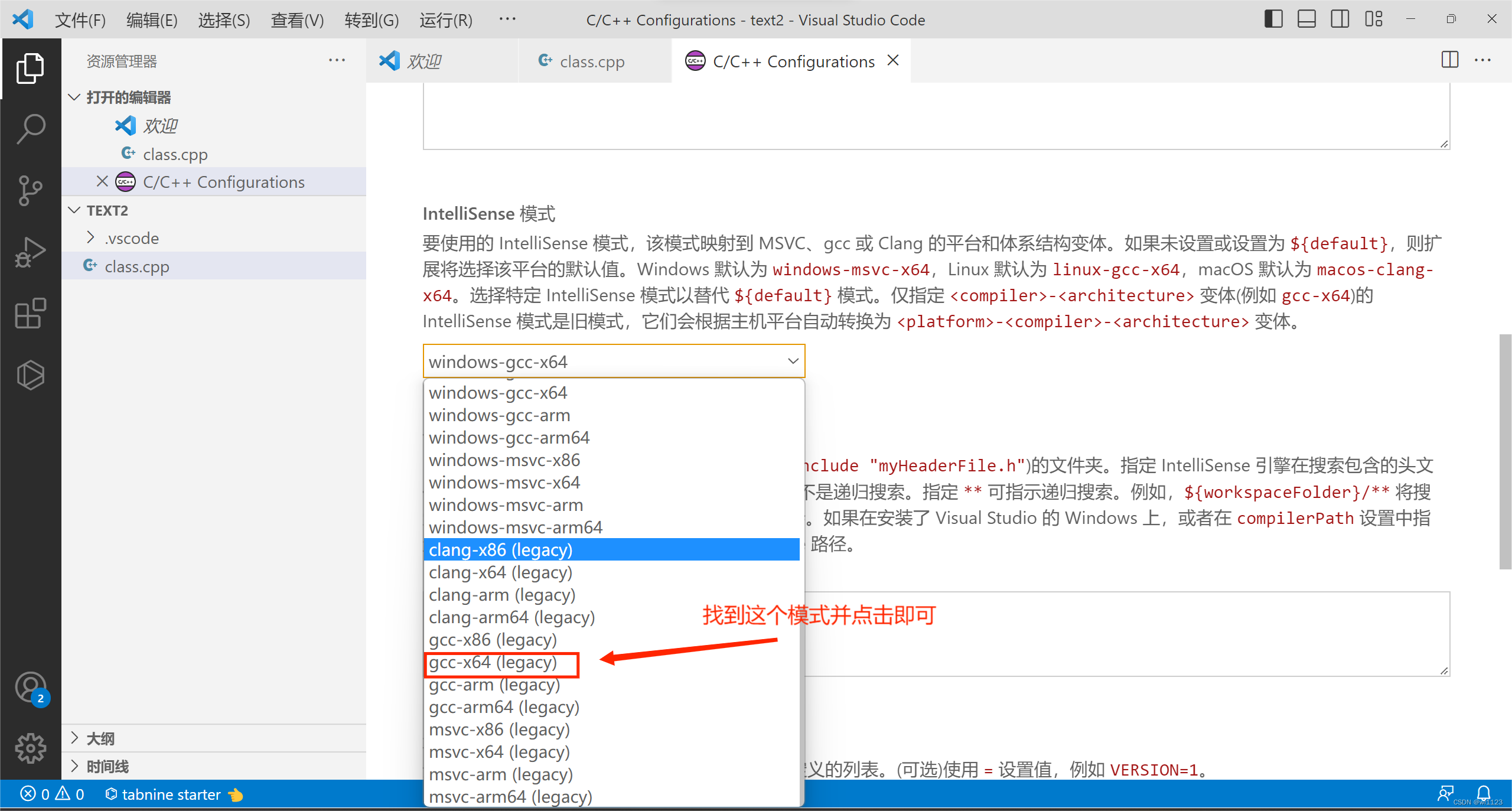This screenshot has width=1512, height=811.
Task: Click the include path text area
Action: tap(1127, 634)
